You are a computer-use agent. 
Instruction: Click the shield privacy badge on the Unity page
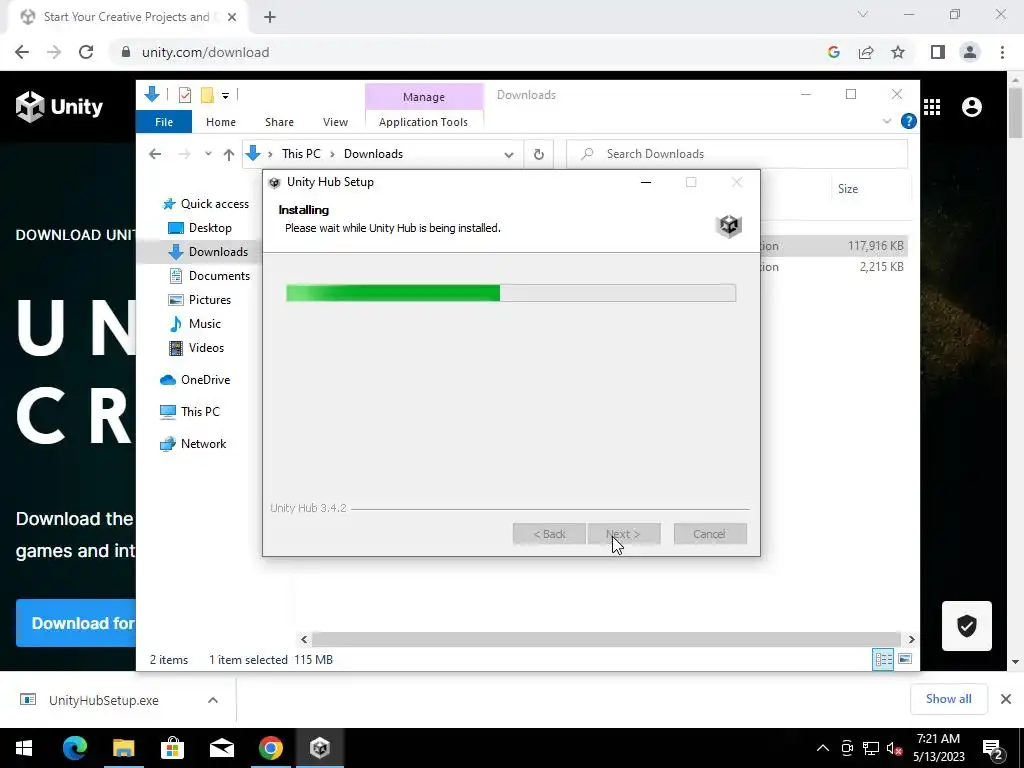[x=967, y=626]
